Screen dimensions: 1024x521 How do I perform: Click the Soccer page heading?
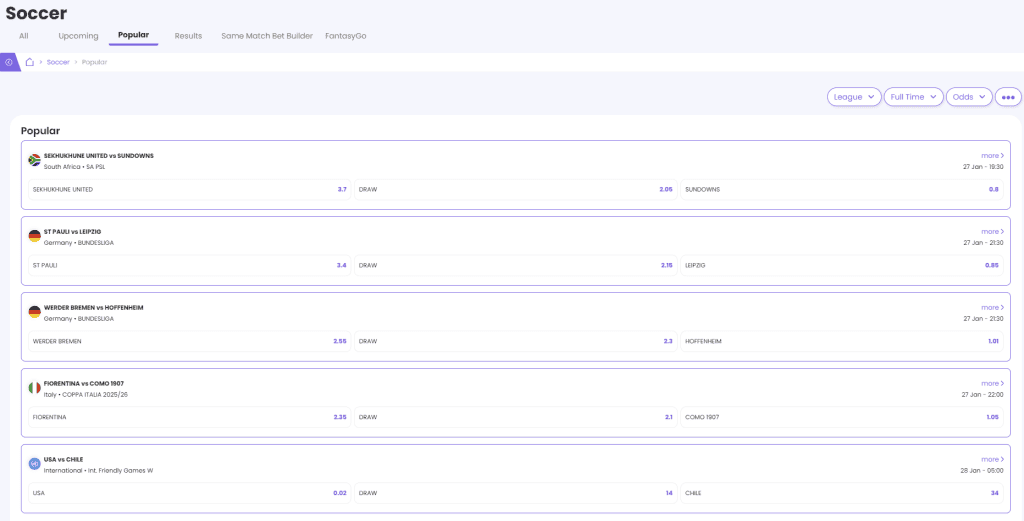37,12
